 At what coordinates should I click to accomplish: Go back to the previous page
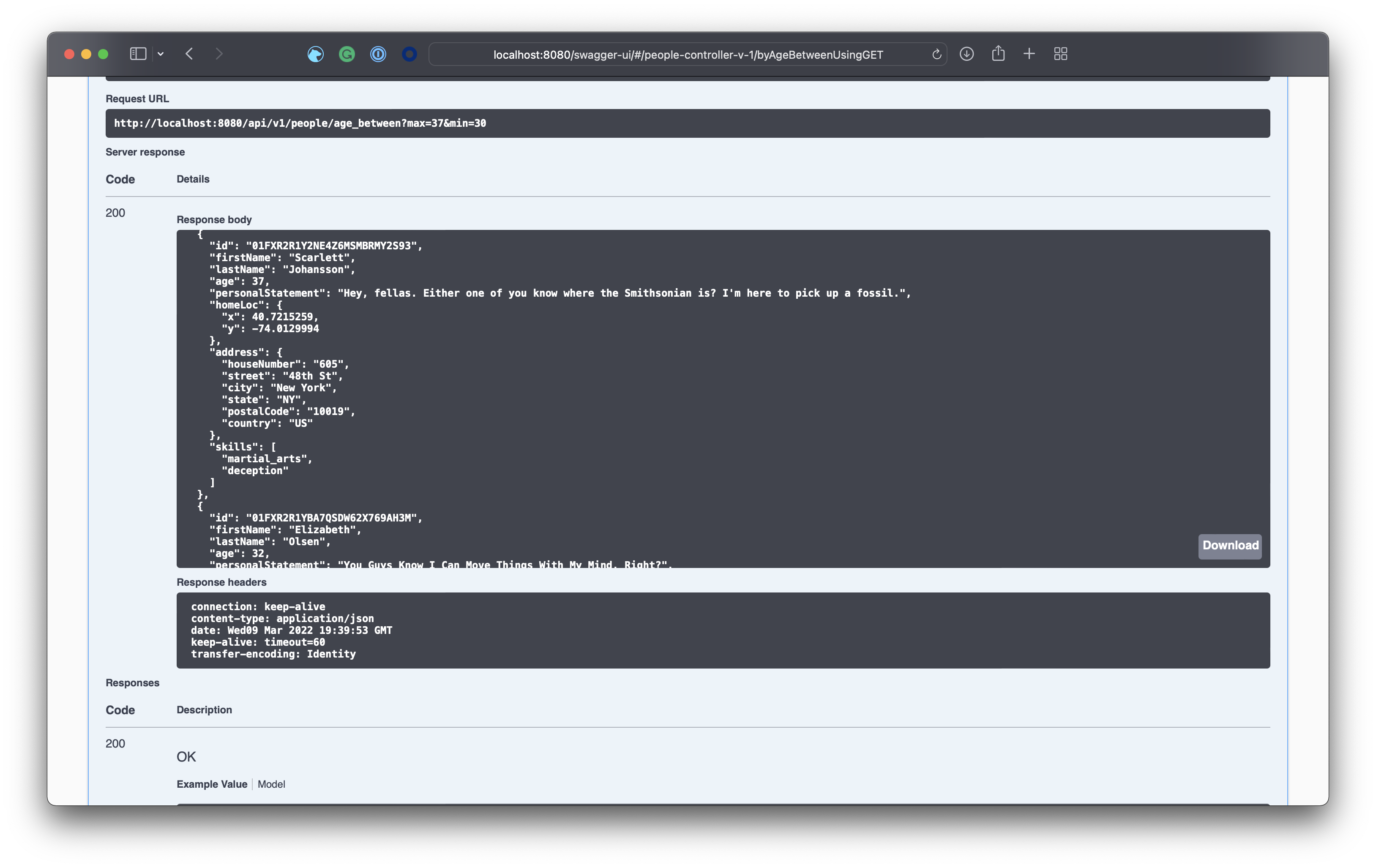click(x=189, y=54)
